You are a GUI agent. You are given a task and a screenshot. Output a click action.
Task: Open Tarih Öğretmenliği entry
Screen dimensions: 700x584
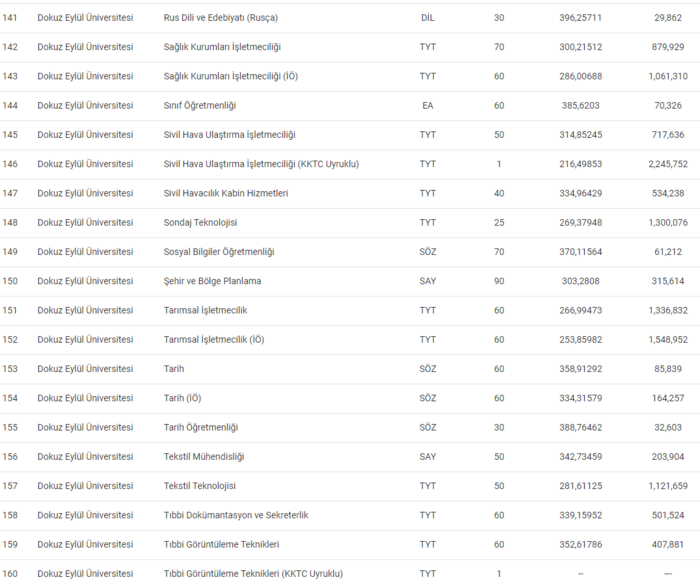pyautogui.click(x=200, y=428)
